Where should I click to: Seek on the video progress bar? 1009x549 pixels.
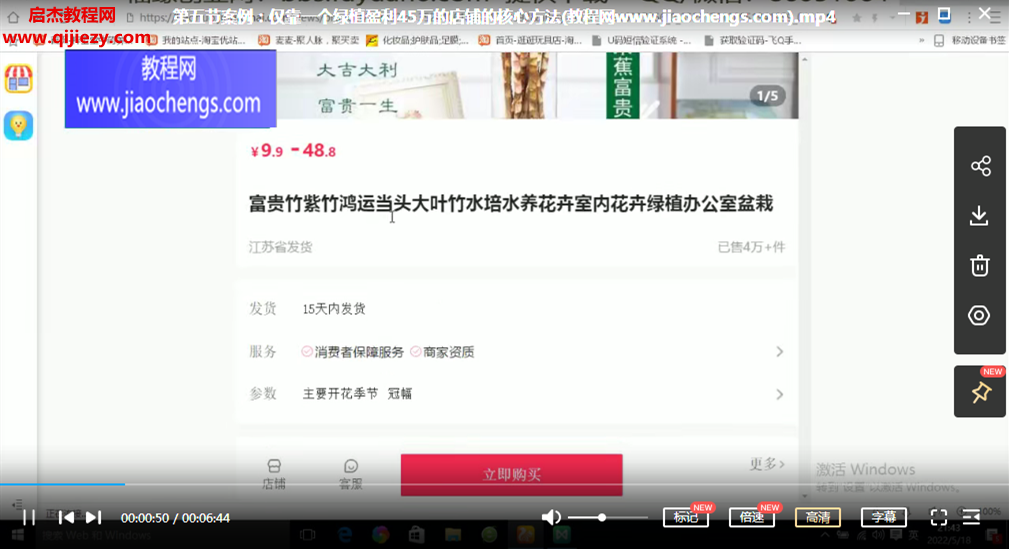point(504,484)
